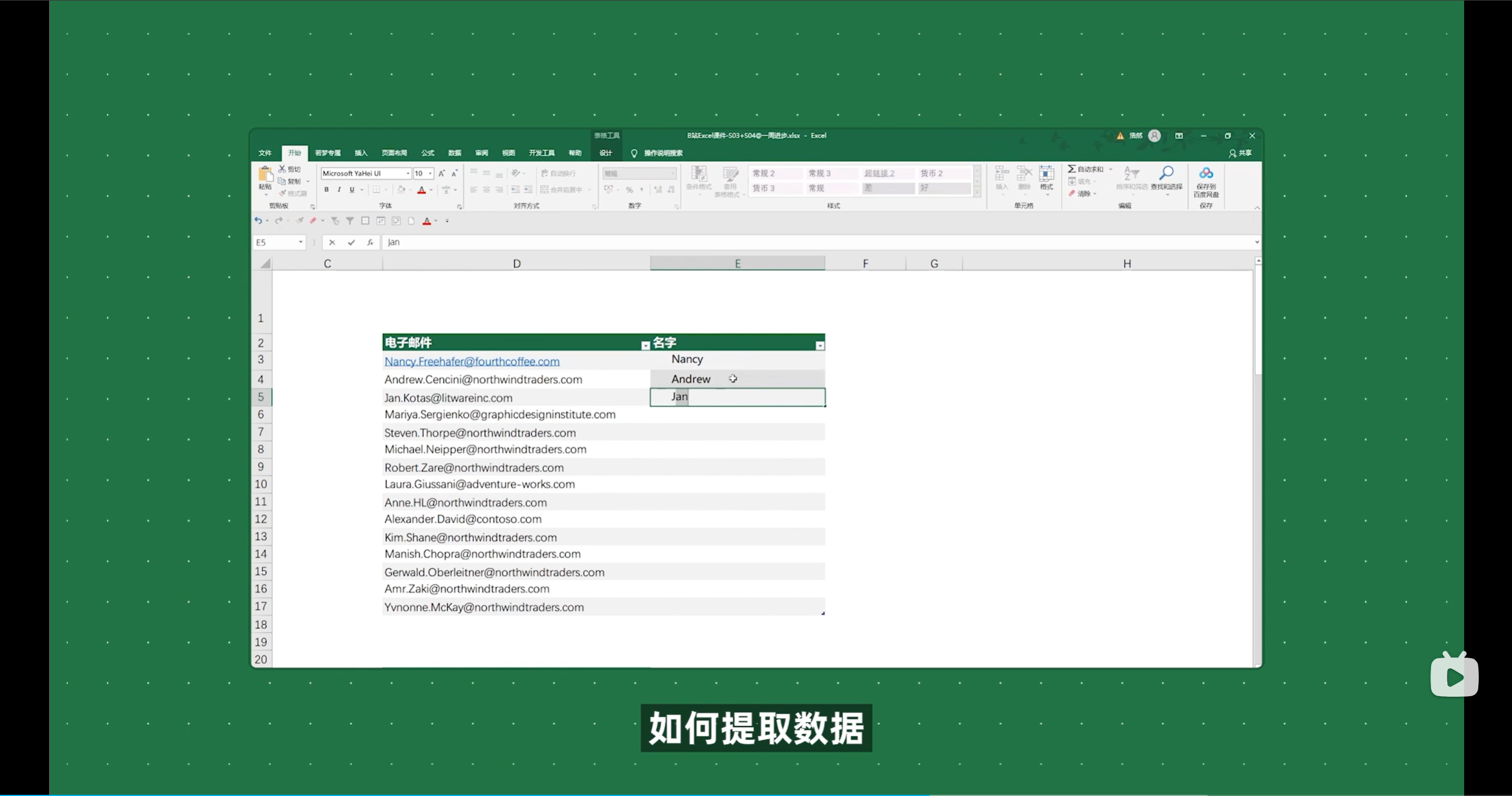Toggle italic formatting
The image size is (1512, 796).
[339, 190]
